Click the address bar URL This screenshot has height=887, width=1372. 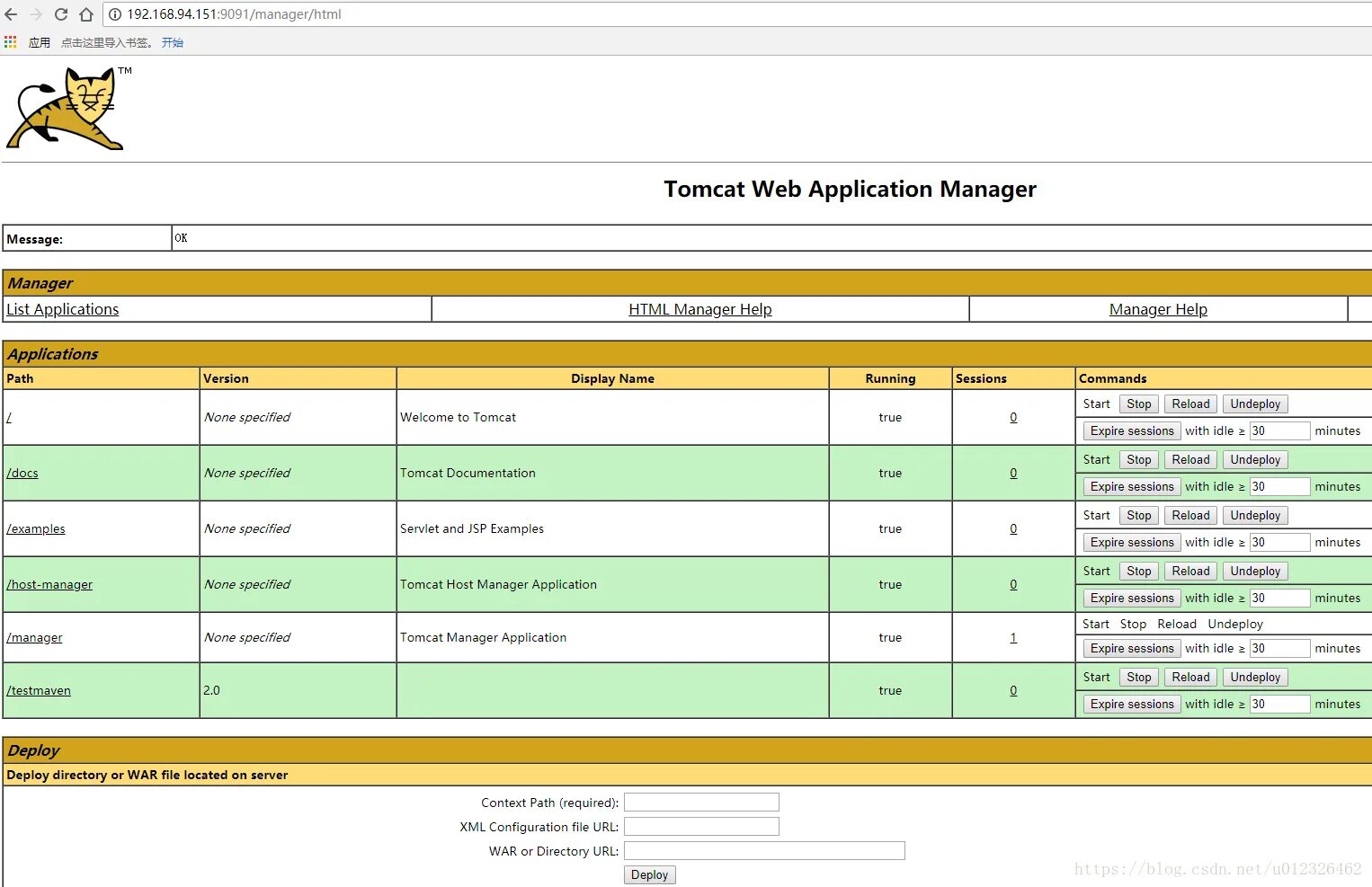tap(234, 14)
